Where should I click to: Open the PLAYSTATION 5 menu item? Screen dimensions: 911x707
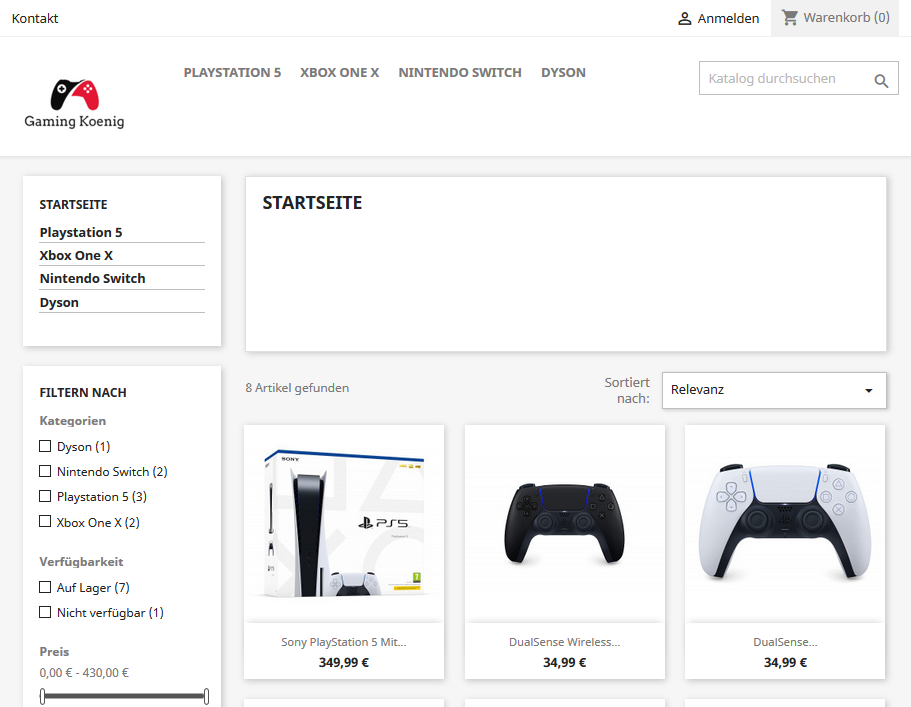point(232,73)
